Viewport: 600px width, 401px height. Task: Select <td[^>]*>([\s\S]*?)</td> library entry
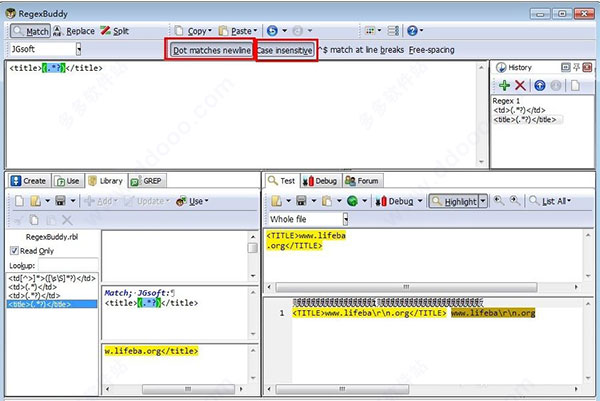52,278
